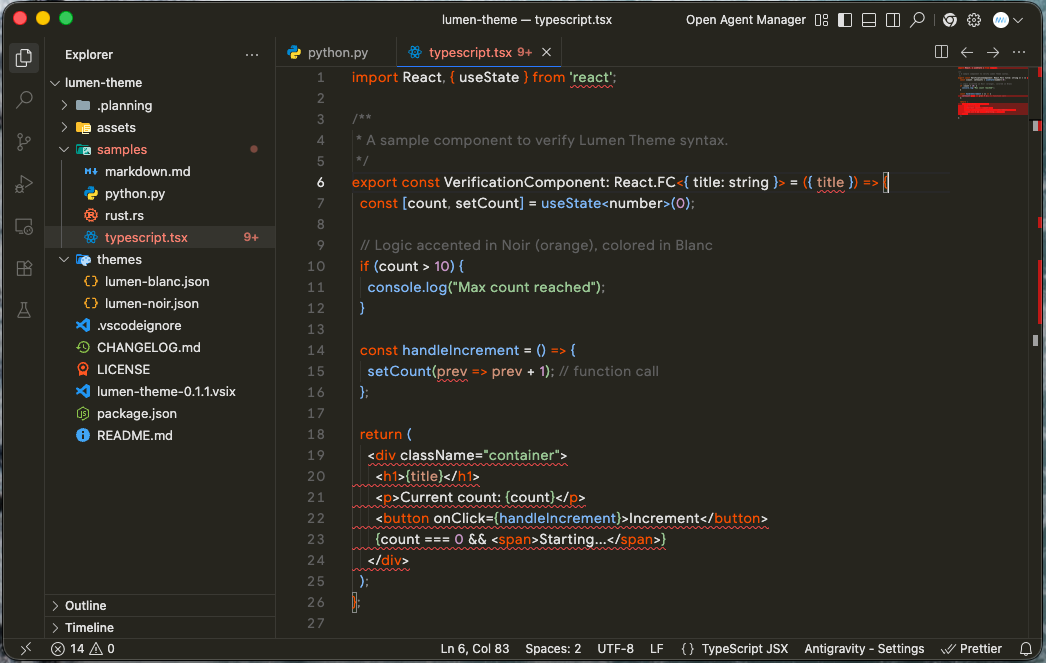Click the editor vertical scrollbar
The width and height of the screenshot is (1046, 663).
pos(1036,352)
